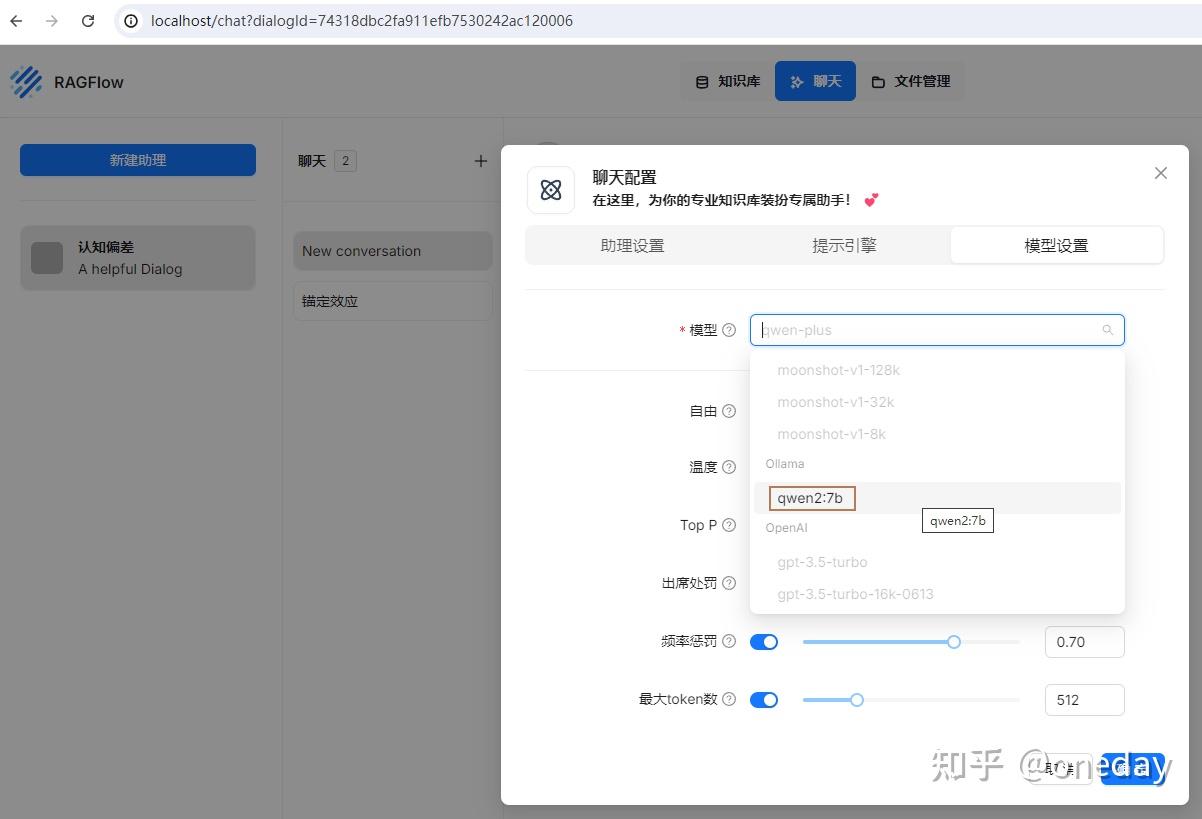Reload the page with the browser refresh icon
Viewport: 1202px width, 819px height.
[88, 20]
